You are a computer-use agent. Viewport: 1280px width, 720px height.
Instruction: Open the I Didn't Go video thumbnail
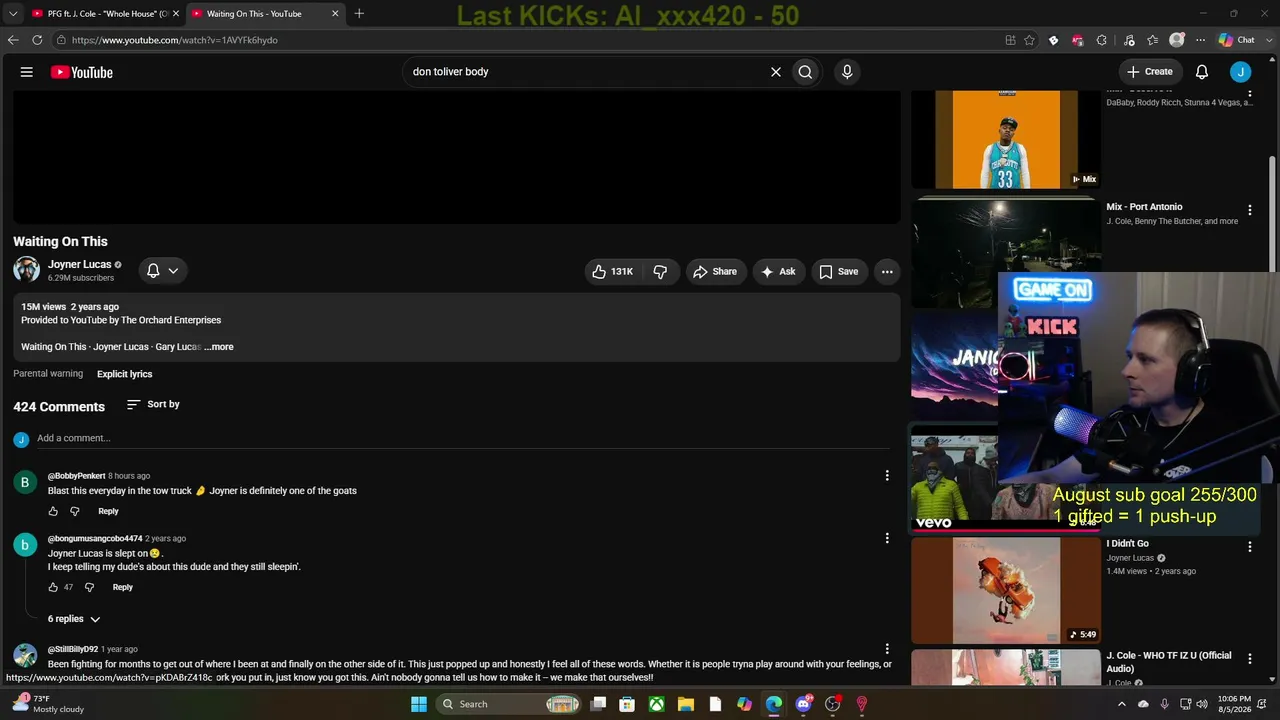point(1006,591)
